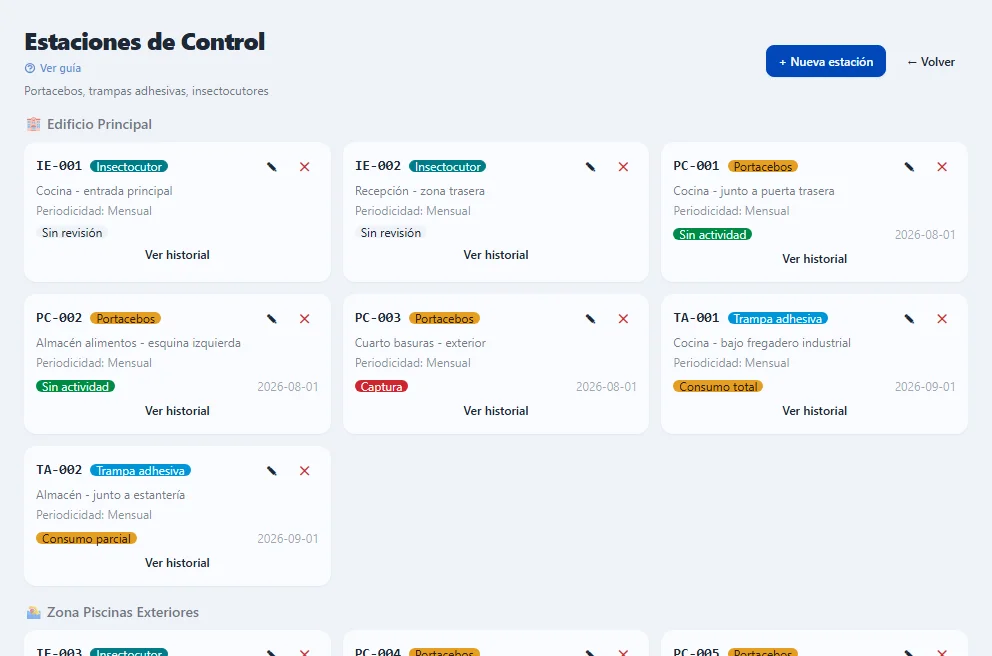Click the help circle icon beside Ver guía
Viewport: 992px width, 656px height.
[30, 68]
